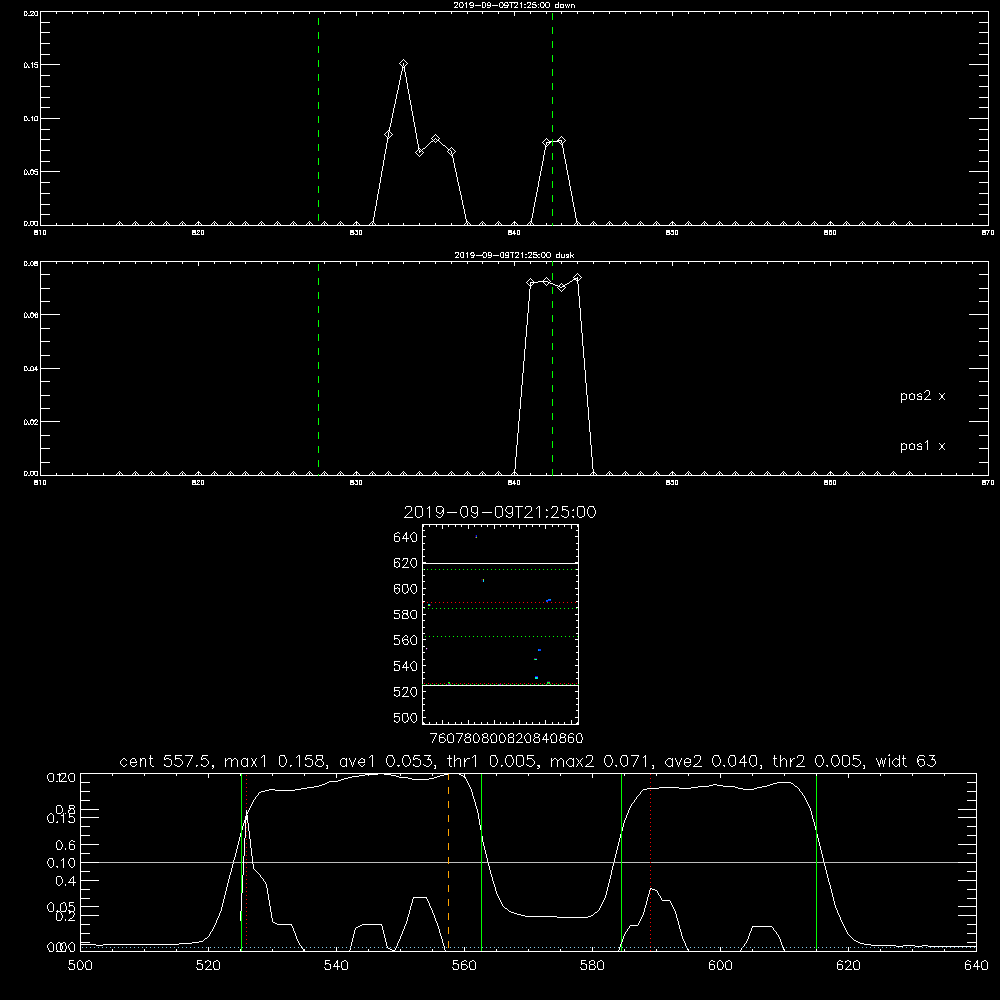
Task: Click the image panel title '2019-09-09T21:25:00'
Action: (500, 513)
